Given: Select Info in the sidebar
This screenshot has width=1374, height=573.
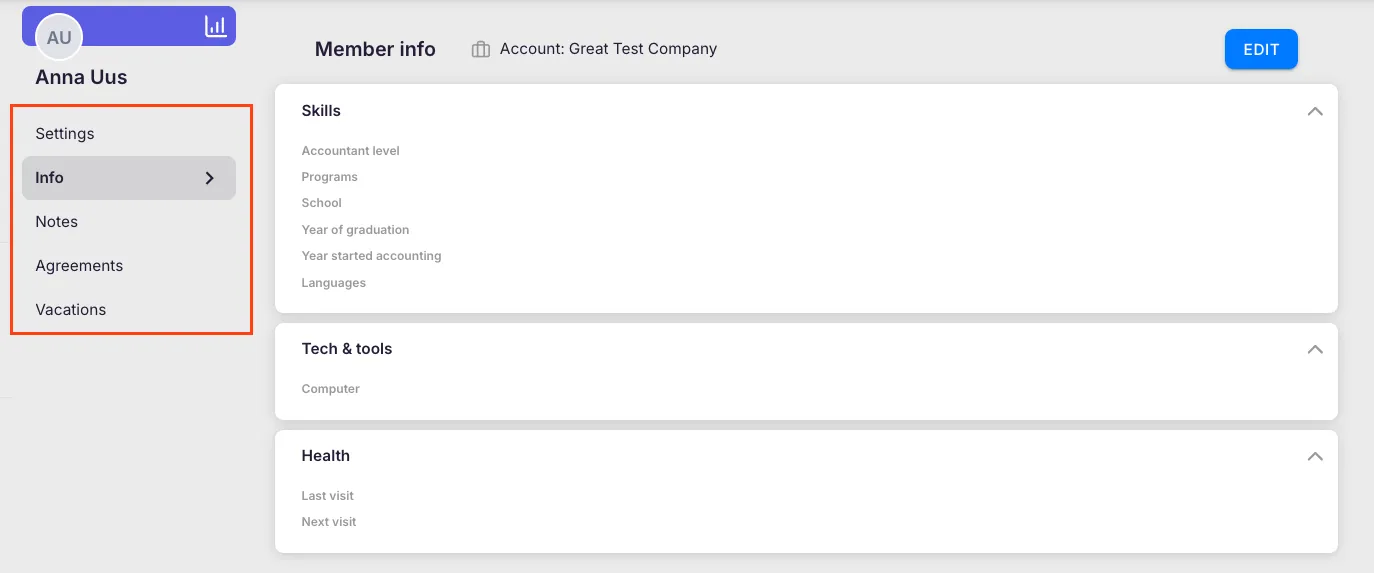Looking at the screenshot, I should (50, 178).
